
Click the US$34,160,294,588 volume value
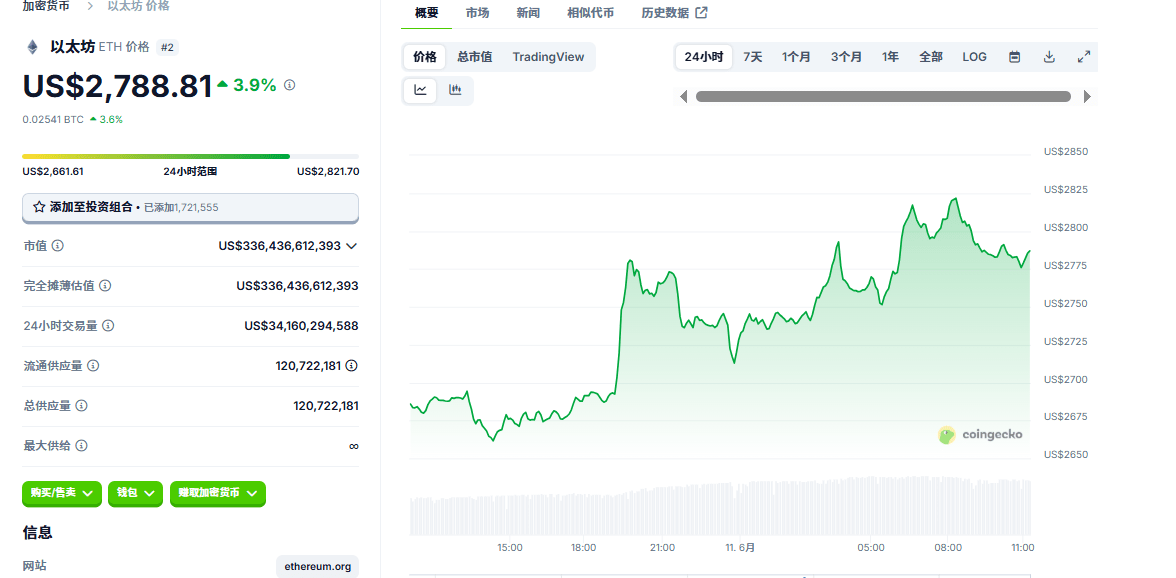pyautogui.click(x=302, y=326)
